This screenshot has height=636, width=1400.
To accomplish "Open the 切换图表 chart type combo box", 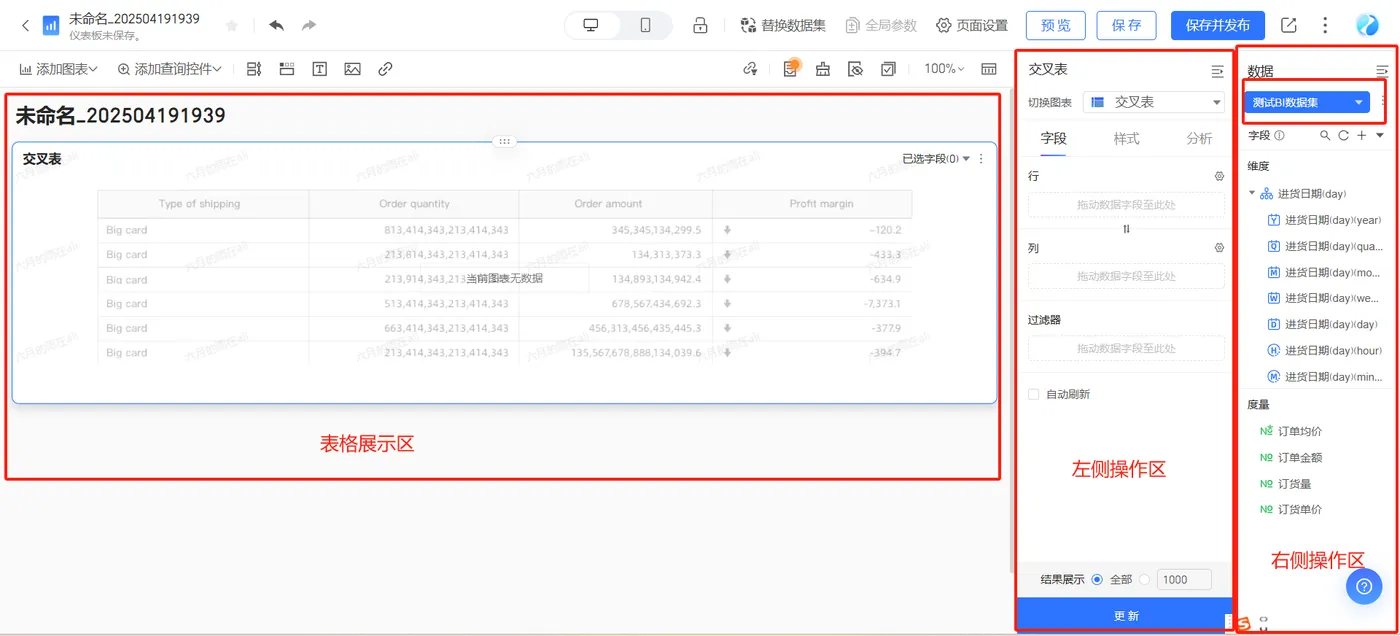I will (x=1154, y=102).
